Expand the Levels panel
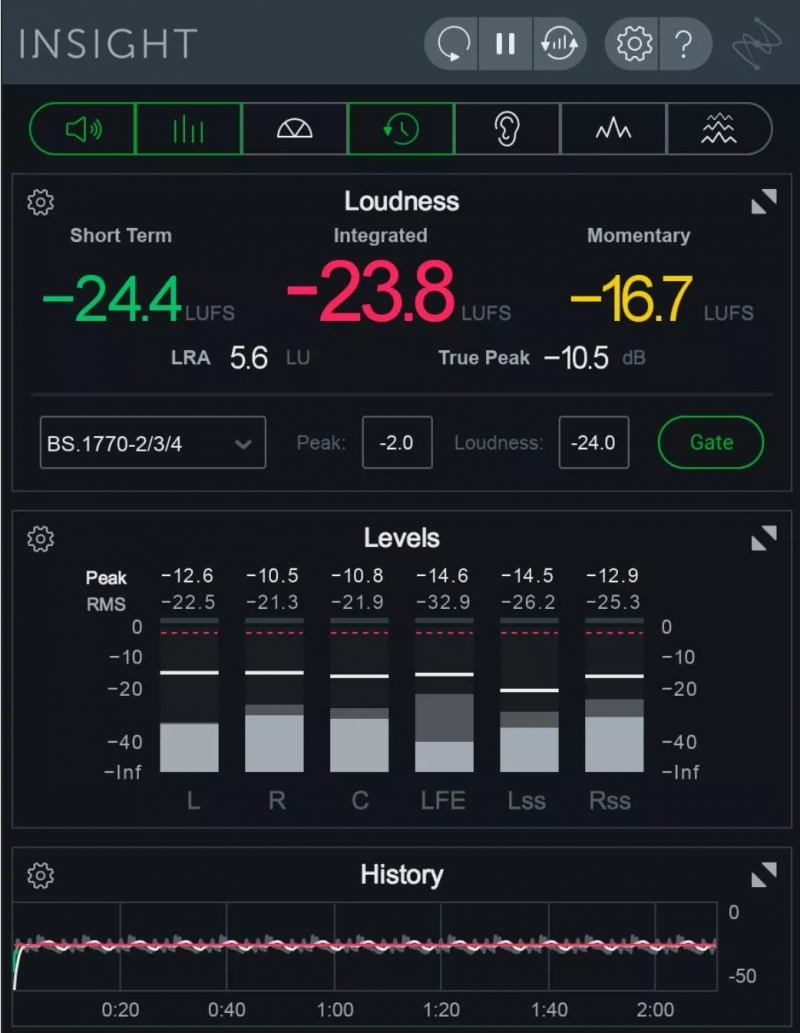The width and height of the screenshot is (800, 1033). coord(764,538)
